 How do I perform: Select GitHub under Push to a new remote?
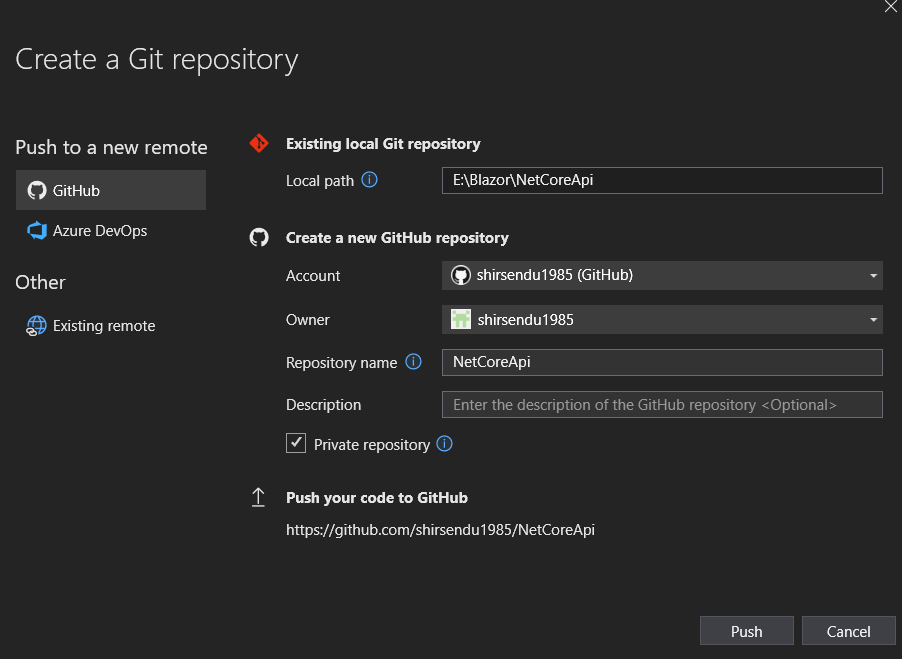110,189
